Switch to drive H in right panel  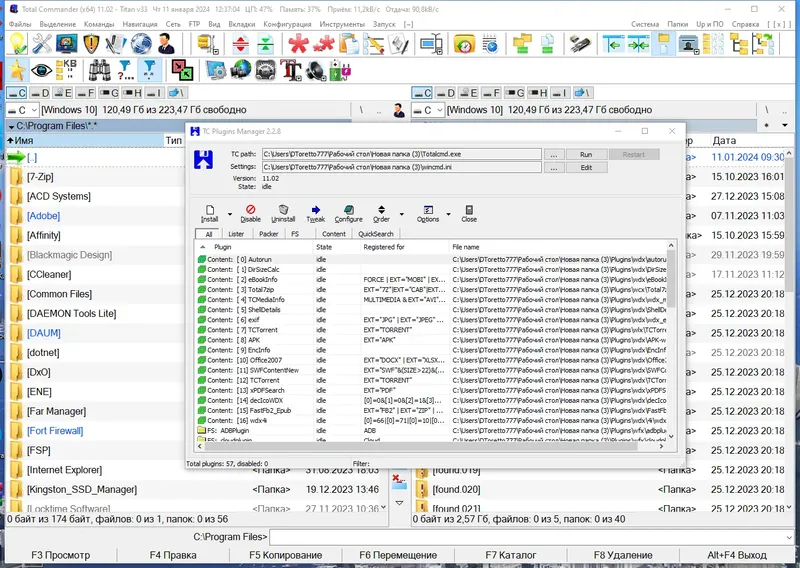pos(537,93)
